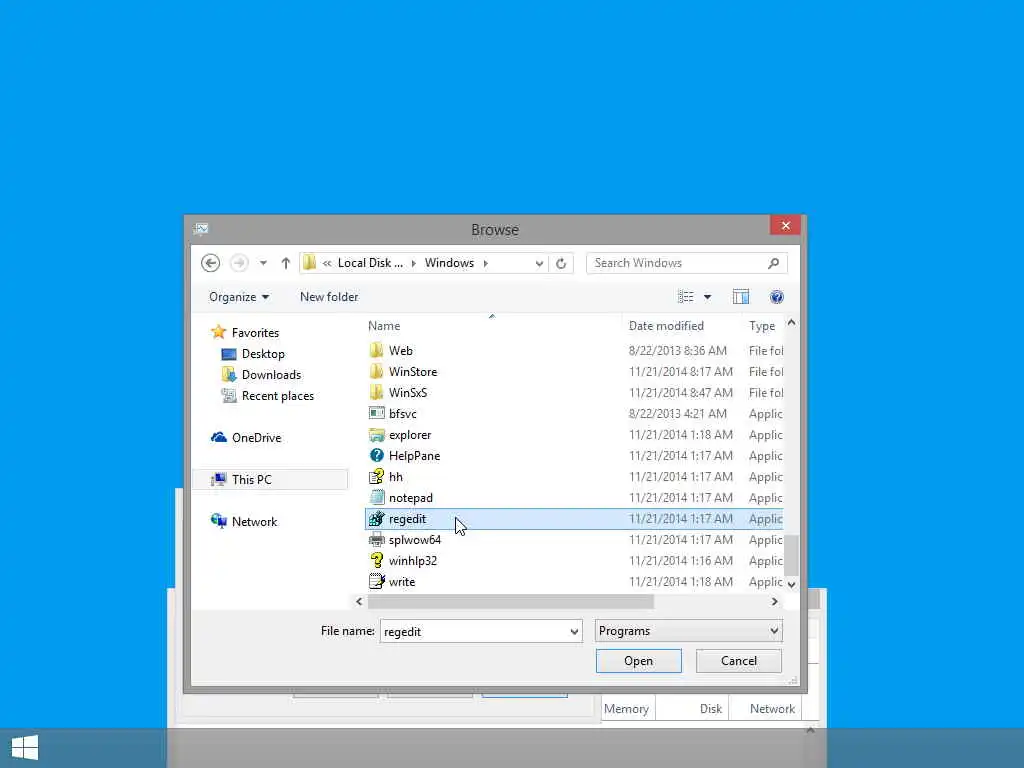
Task: Click the search magnifier icon
Action: (x=773, y=263)
